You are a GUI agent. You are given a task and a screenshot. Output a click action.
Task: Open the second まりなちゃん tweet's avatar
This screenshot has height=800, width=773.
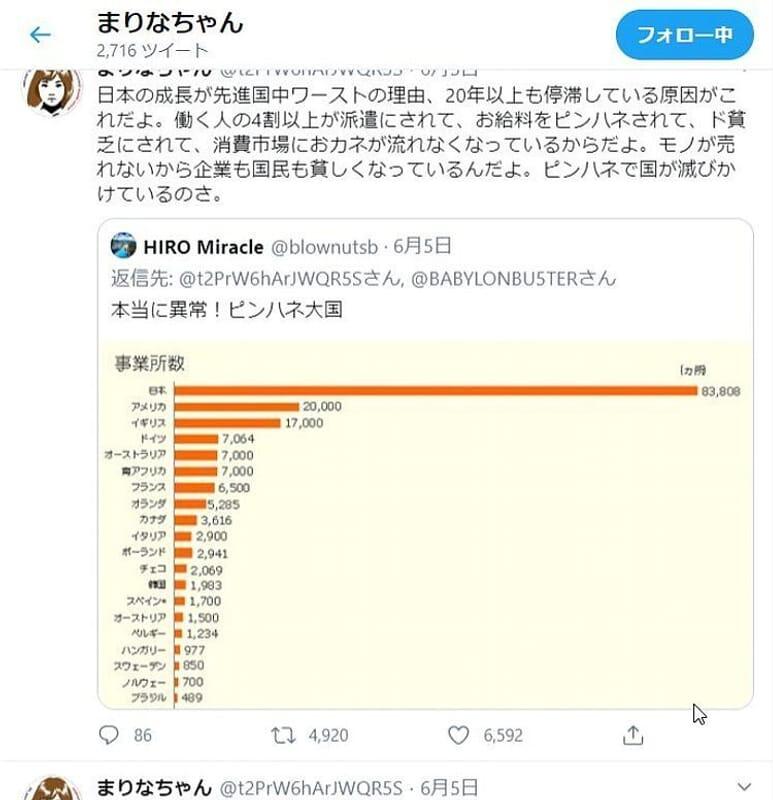click(52, 788)
